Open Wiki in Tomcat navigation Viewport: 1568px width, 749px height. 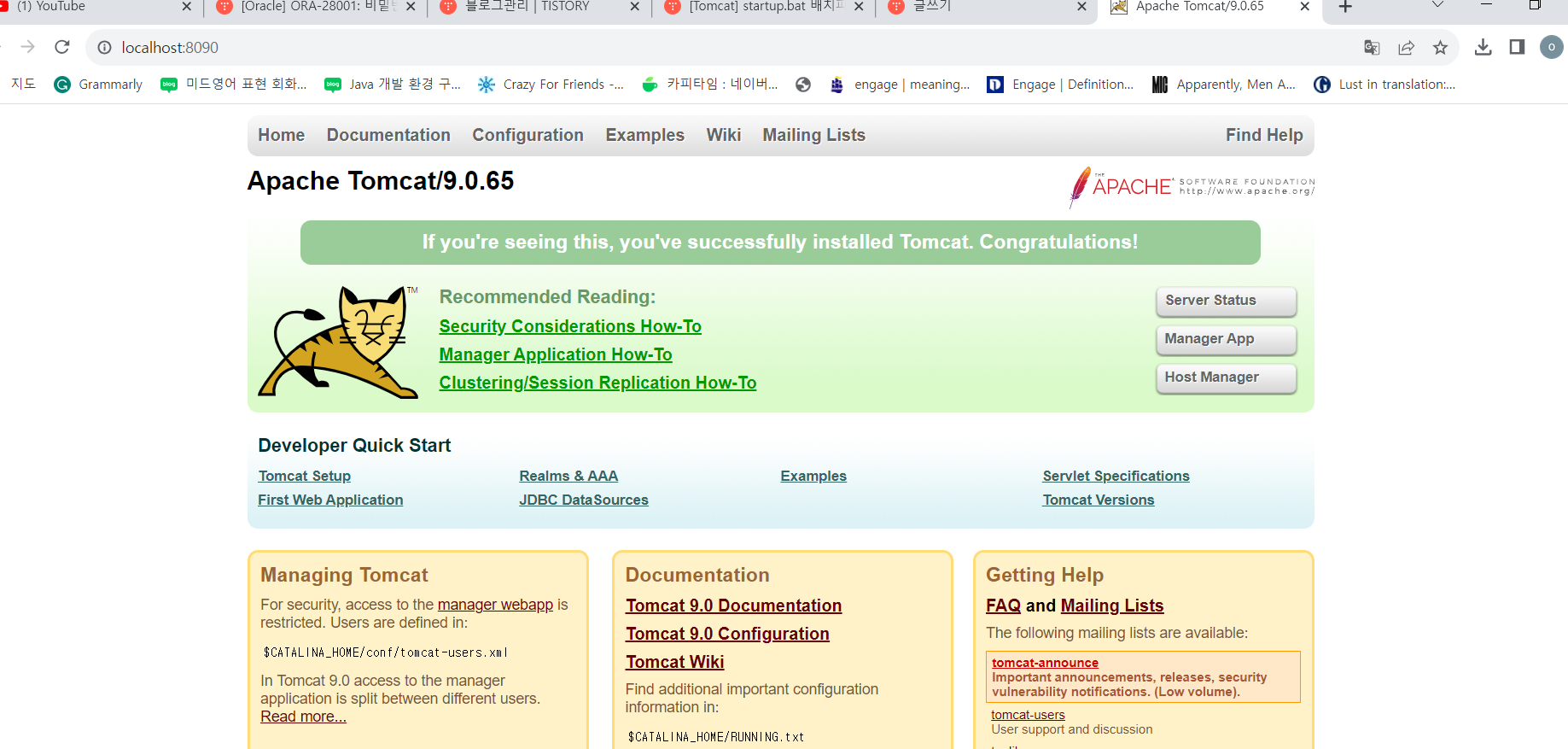(x=723, y=135)
